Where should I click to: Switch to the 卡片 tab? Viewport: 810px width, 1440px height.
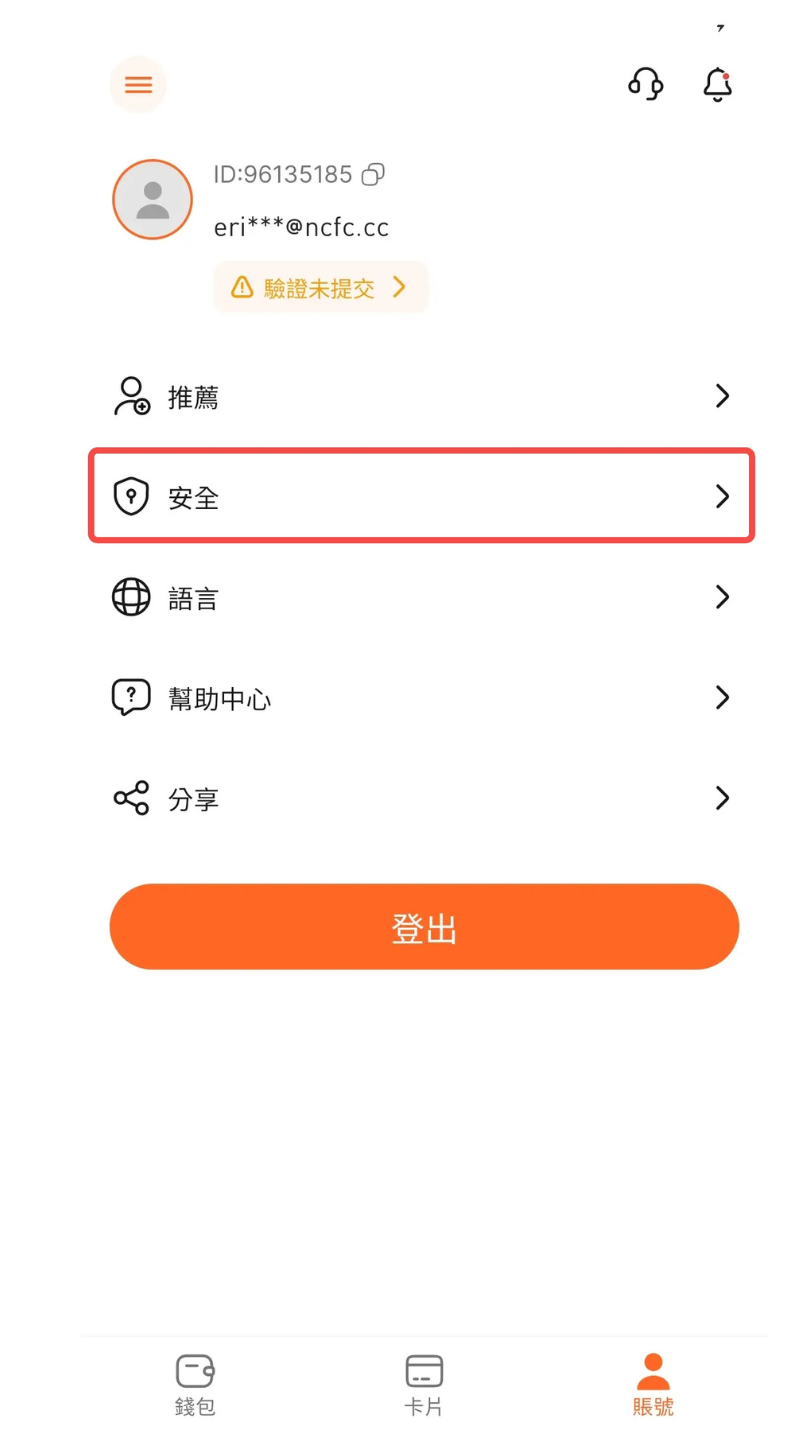[x=424, y=1384]
